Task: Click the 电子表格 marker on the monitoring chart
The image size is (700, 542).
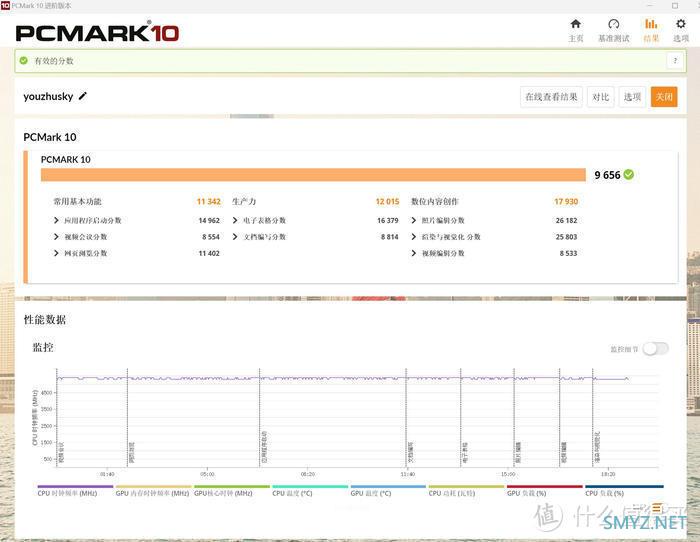Action: (x=465, y=452)
